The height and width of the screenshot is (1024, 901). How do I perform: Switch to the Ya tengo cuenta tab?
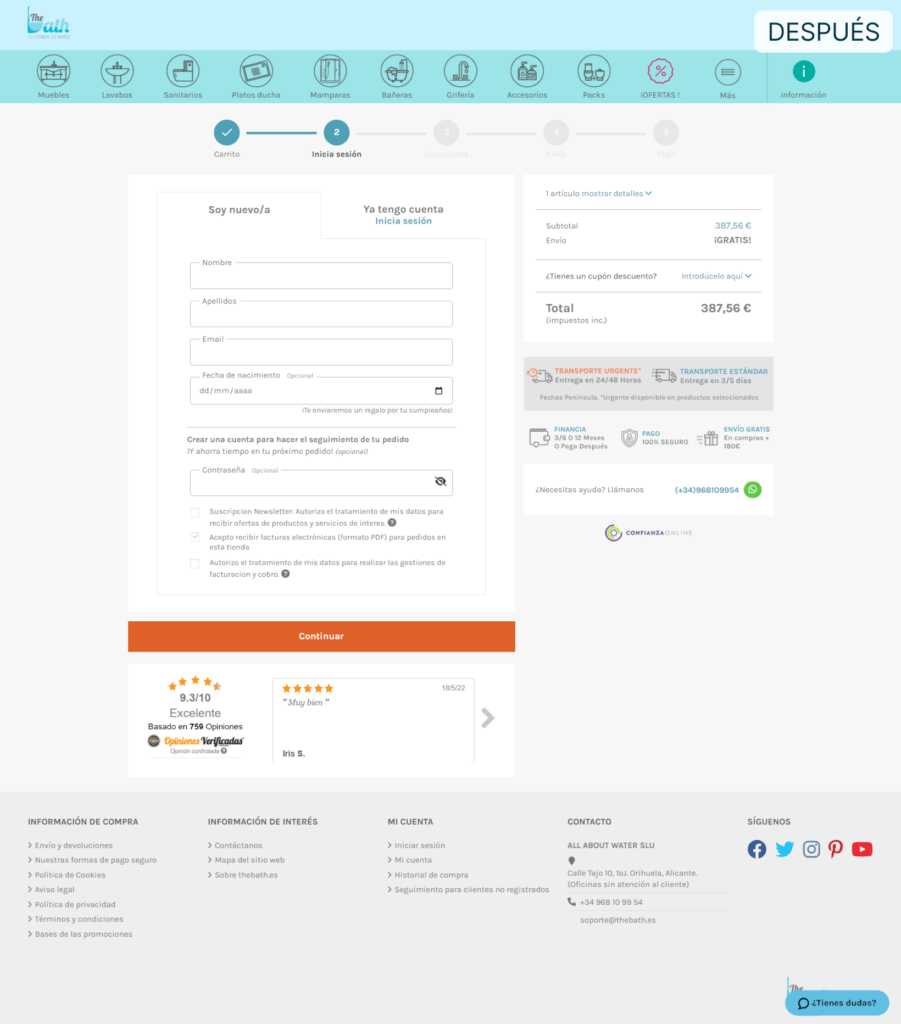click(x=403, y=214)
